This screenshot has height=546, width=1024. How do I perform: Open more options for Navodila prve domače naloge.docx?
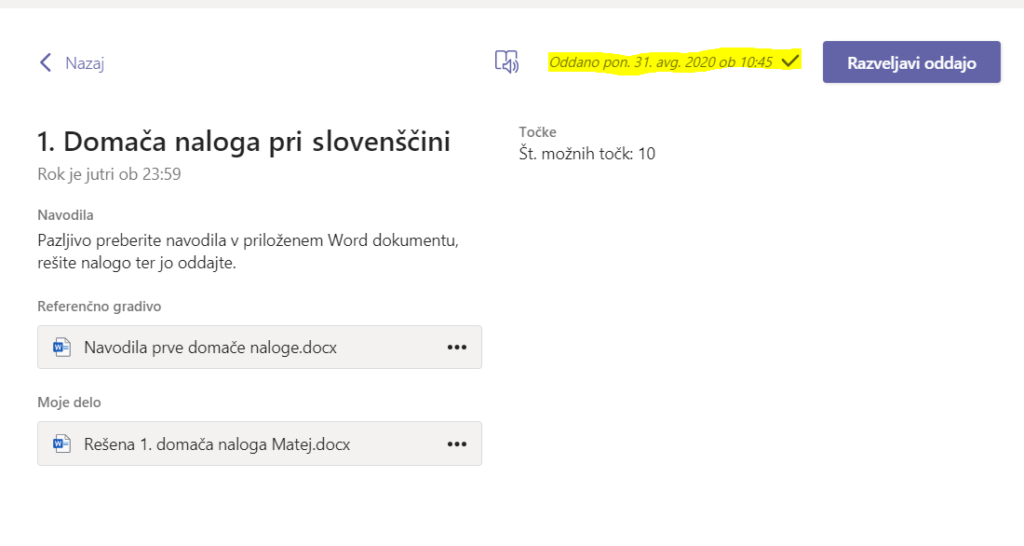tap(456, 347)
